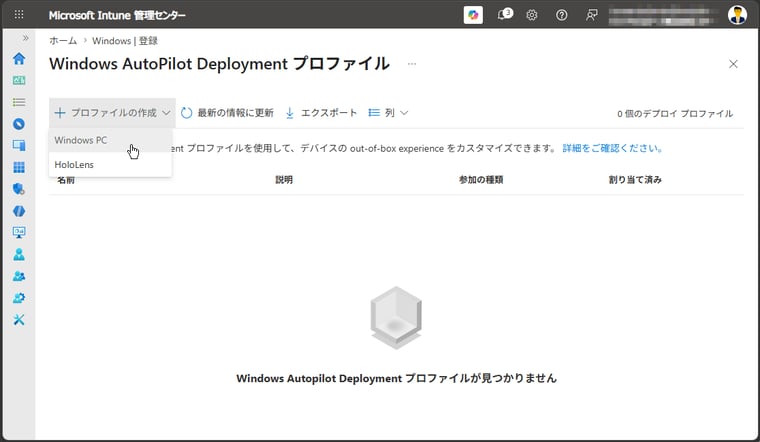Open the ellipsis menu beside the title
This screenshot has width=760, height=442.
(412, 64)
